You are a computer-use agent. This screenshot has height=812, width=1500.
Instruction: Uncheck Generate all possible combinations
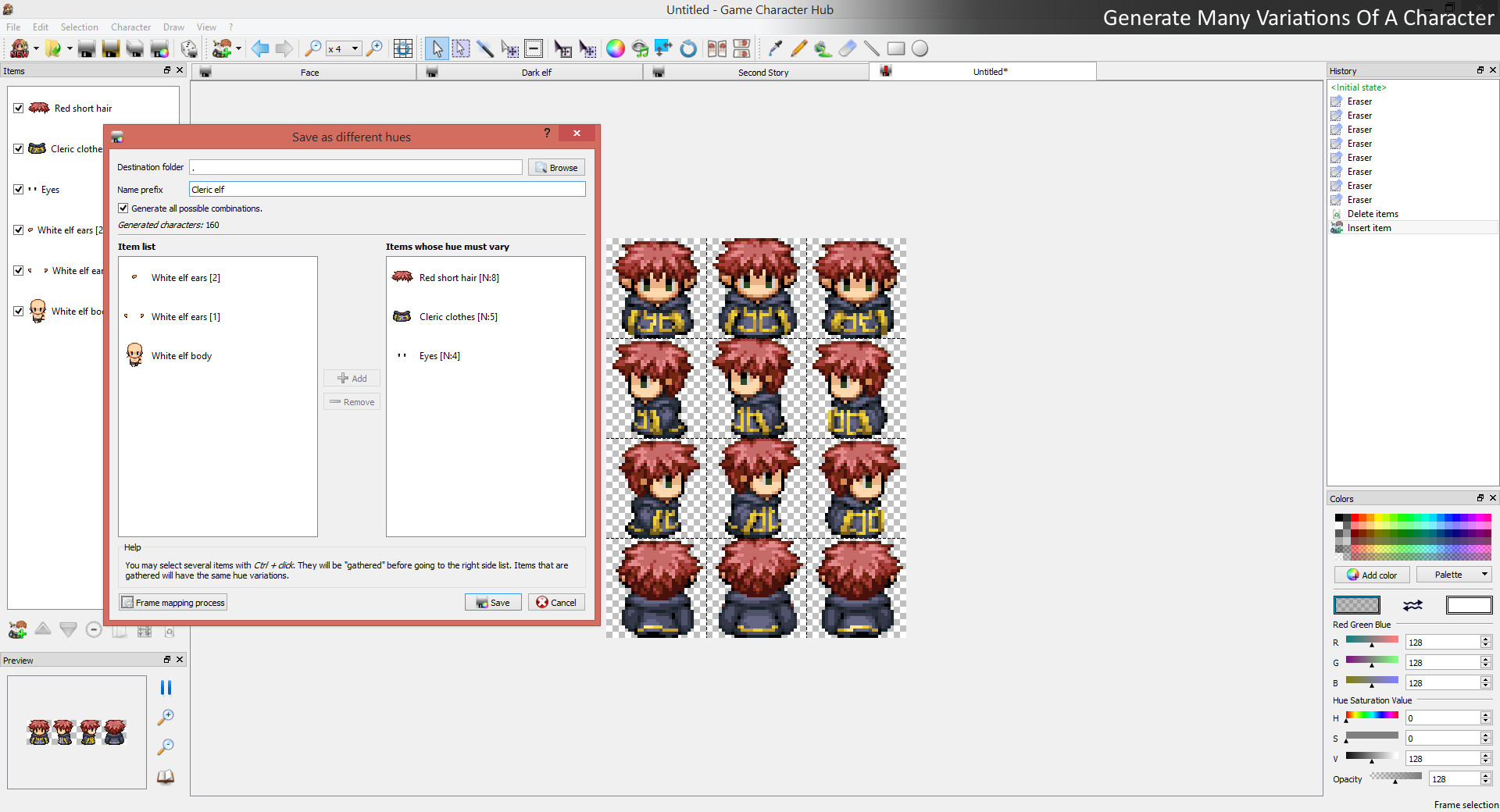[x=123, y=208]
